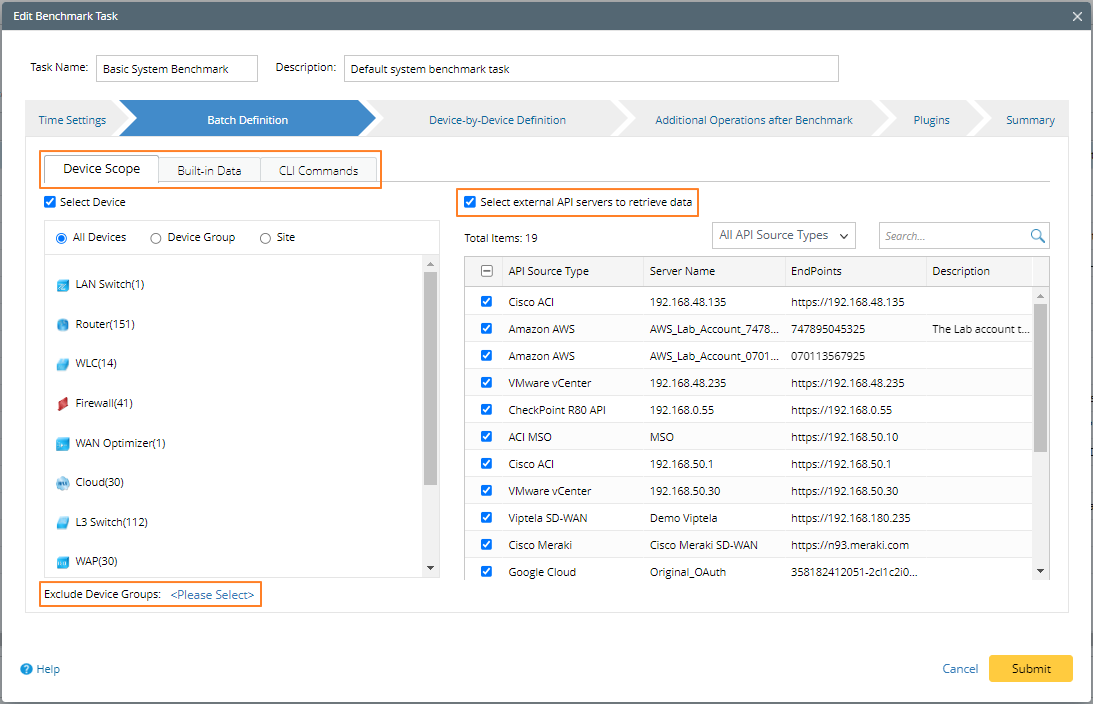Uncheck the CheckPoint R80 API row
This screenshot has width=1093, height=704.
point(487,410)
